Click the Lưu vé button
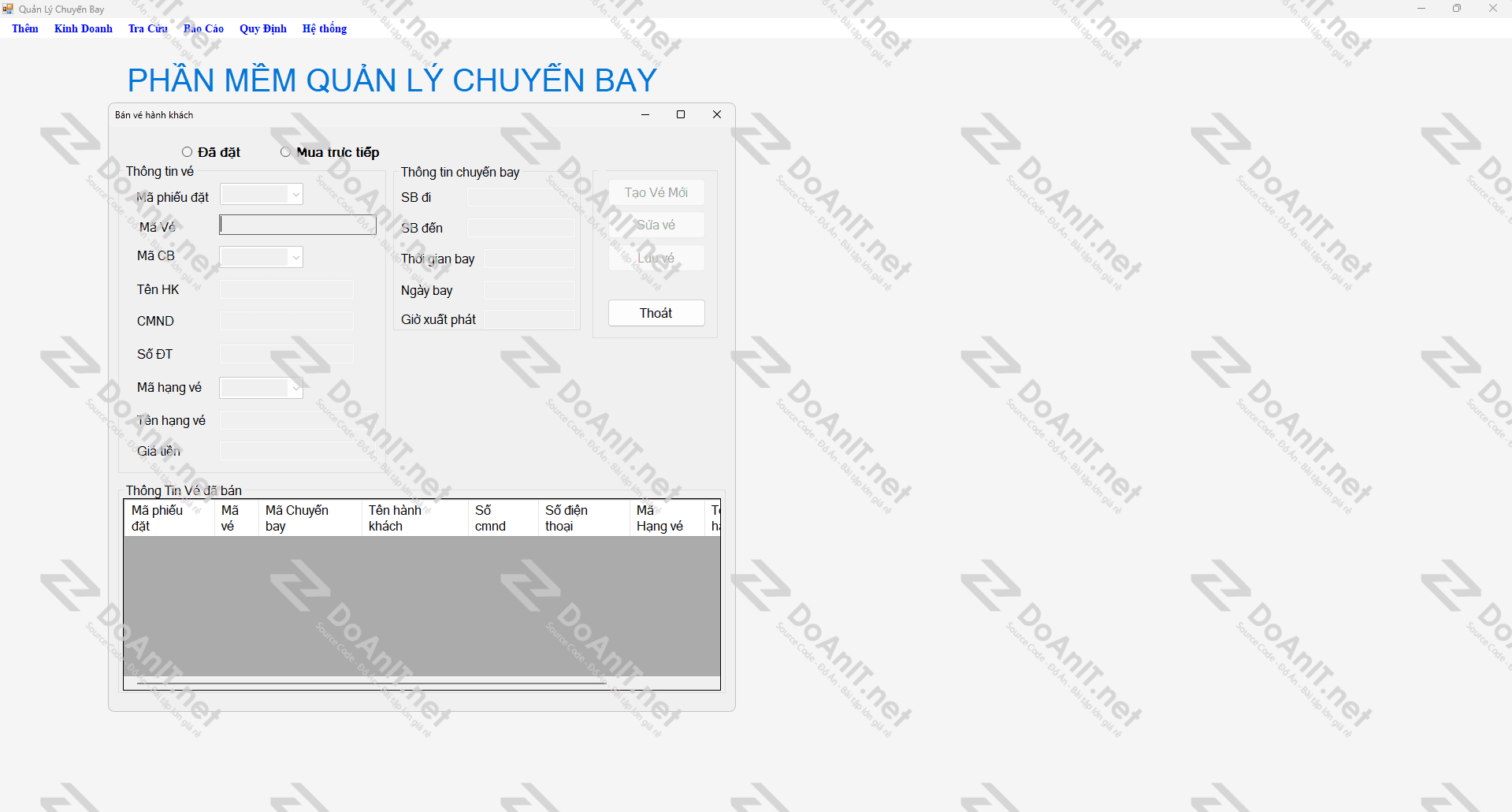The width and height of the screenshot is (1512, 812). click(x=656, y=258)
